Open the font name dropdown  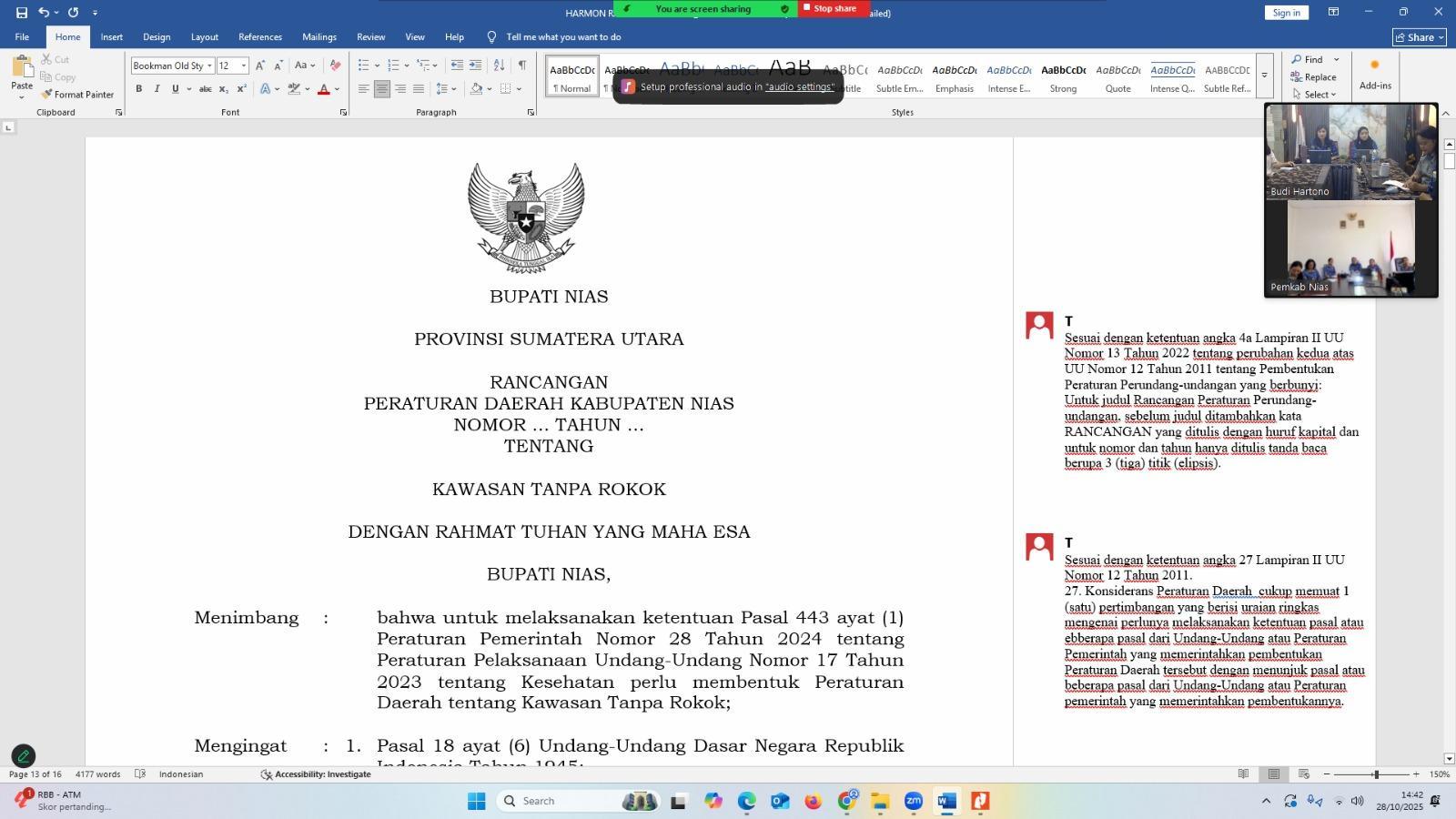pos(209,66)
